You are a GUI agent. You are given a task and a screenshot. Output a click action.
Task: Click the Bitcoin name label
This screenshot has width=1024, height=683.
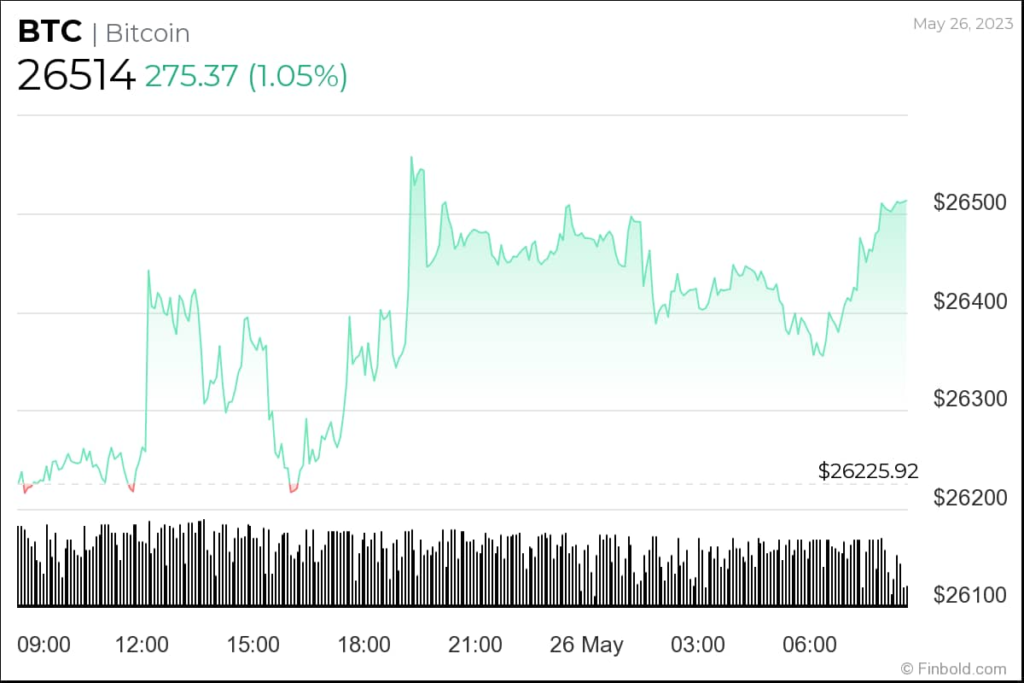pos(147,33)
